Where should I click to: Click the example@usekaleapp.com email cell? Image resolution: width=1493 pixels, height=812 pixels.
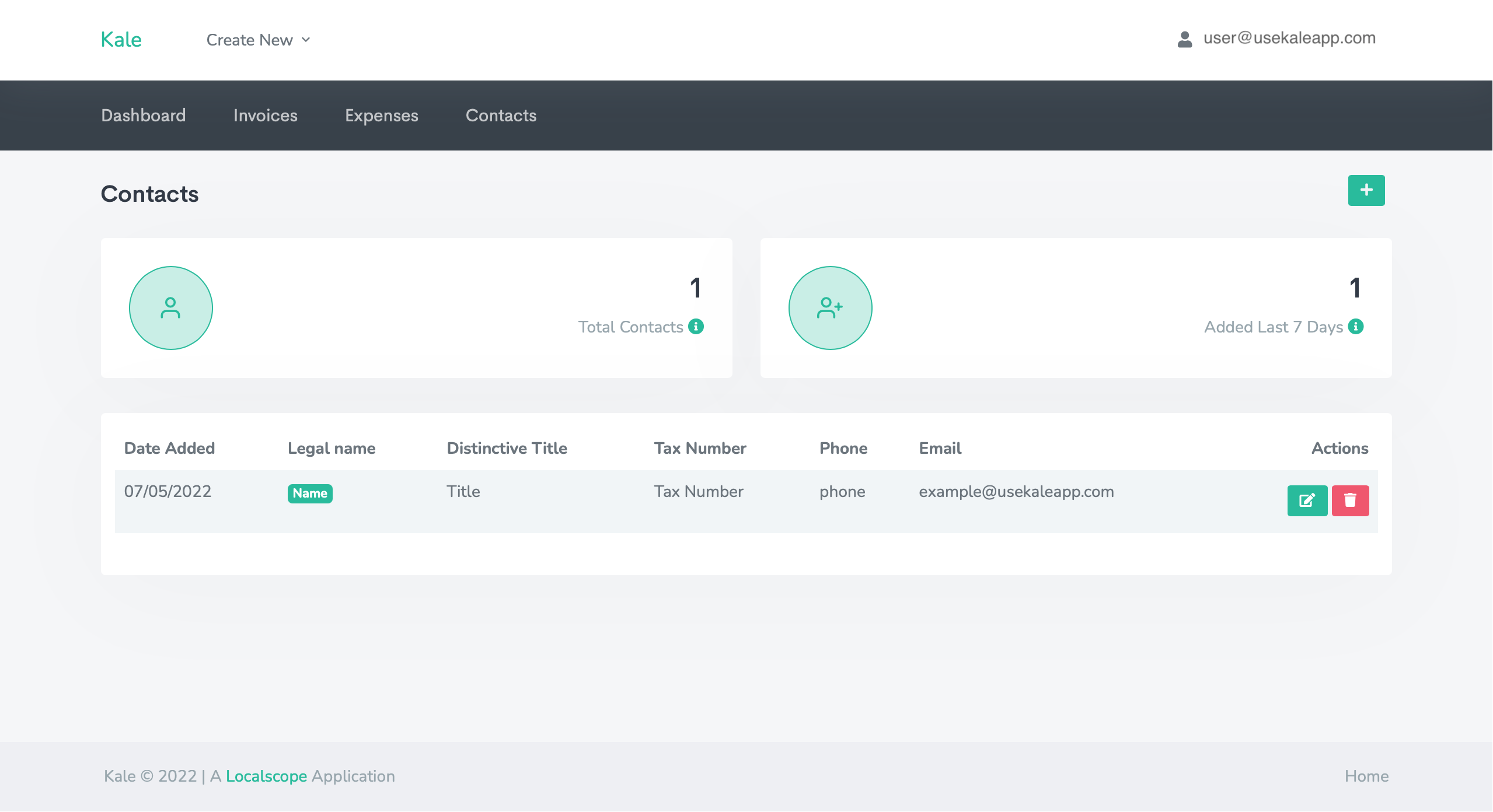(x=1016, y=492)
